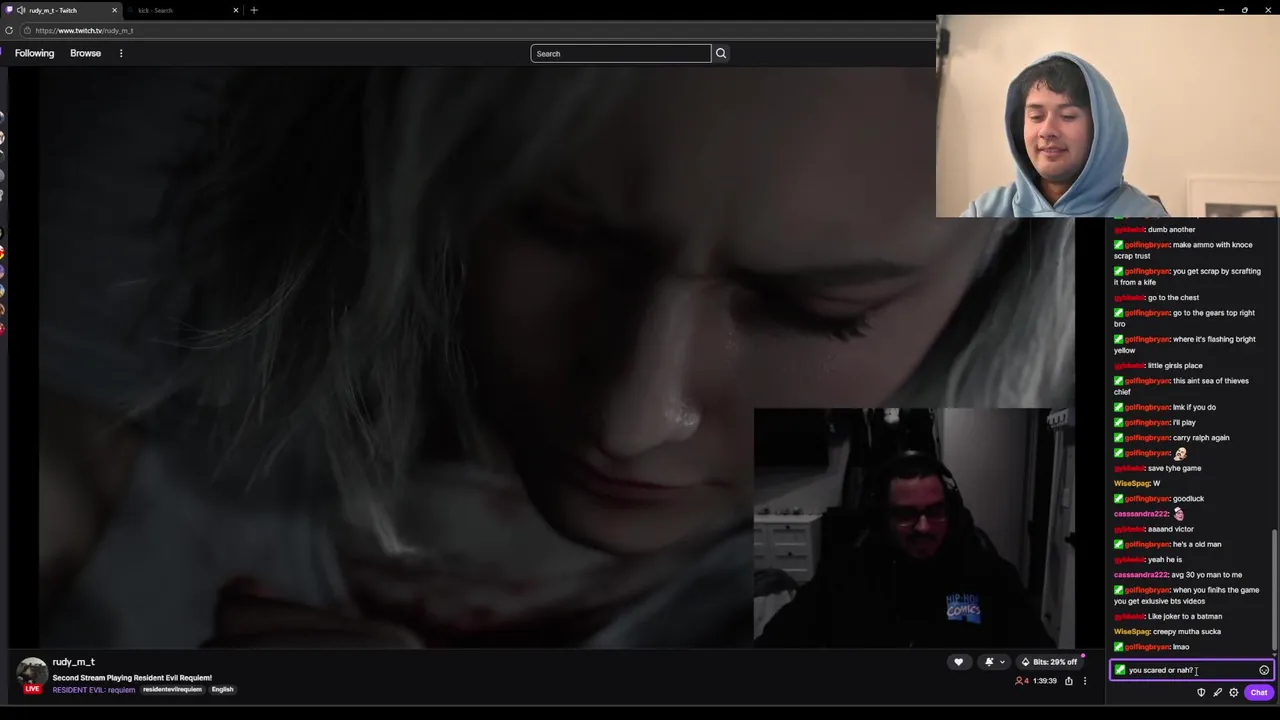The image size is (1280, 720).
Task: Click the stream title text
Action: click(132, 677)
